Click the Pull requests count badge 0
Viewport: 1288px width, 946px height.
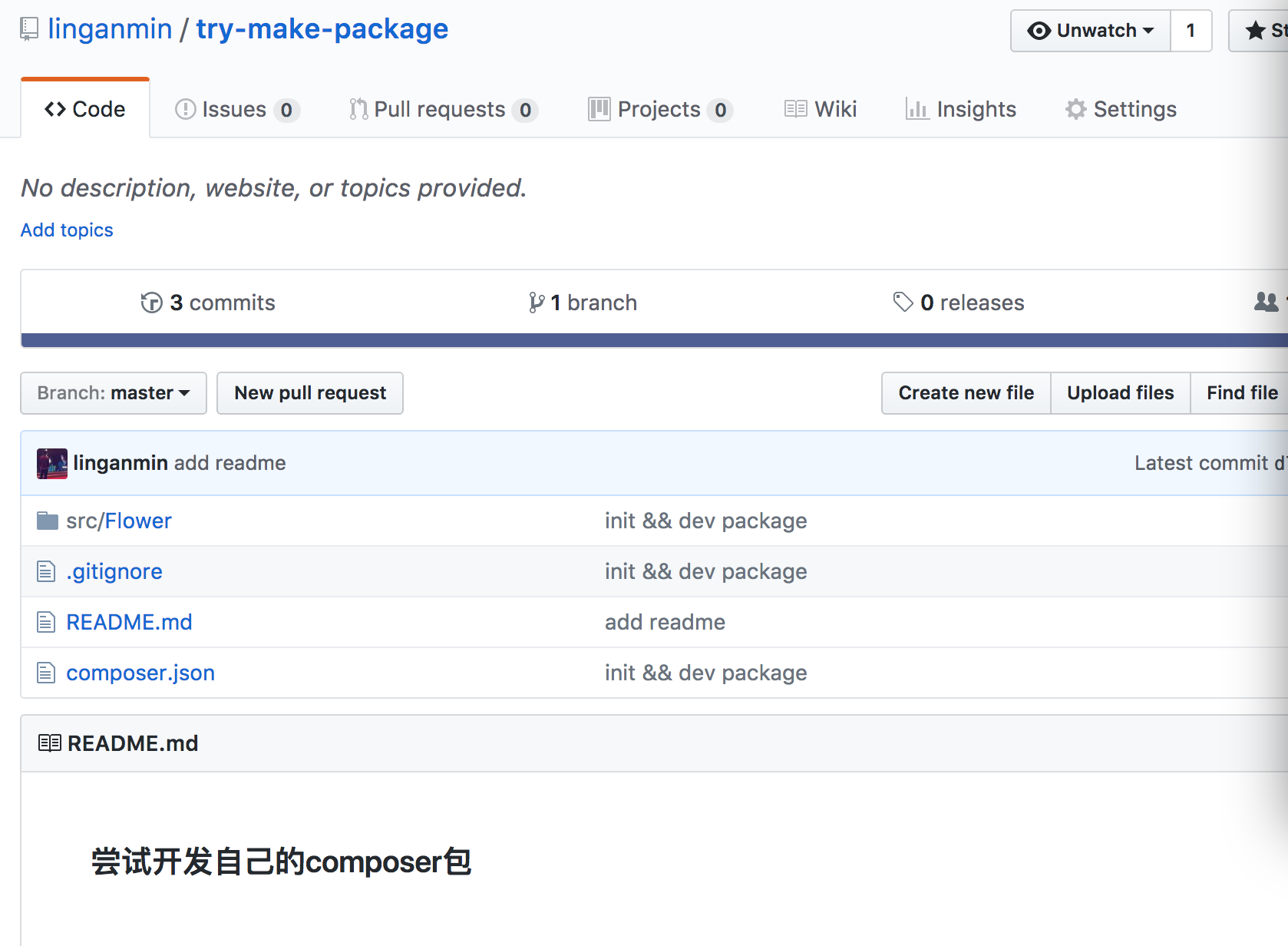(x=526, y=111)
